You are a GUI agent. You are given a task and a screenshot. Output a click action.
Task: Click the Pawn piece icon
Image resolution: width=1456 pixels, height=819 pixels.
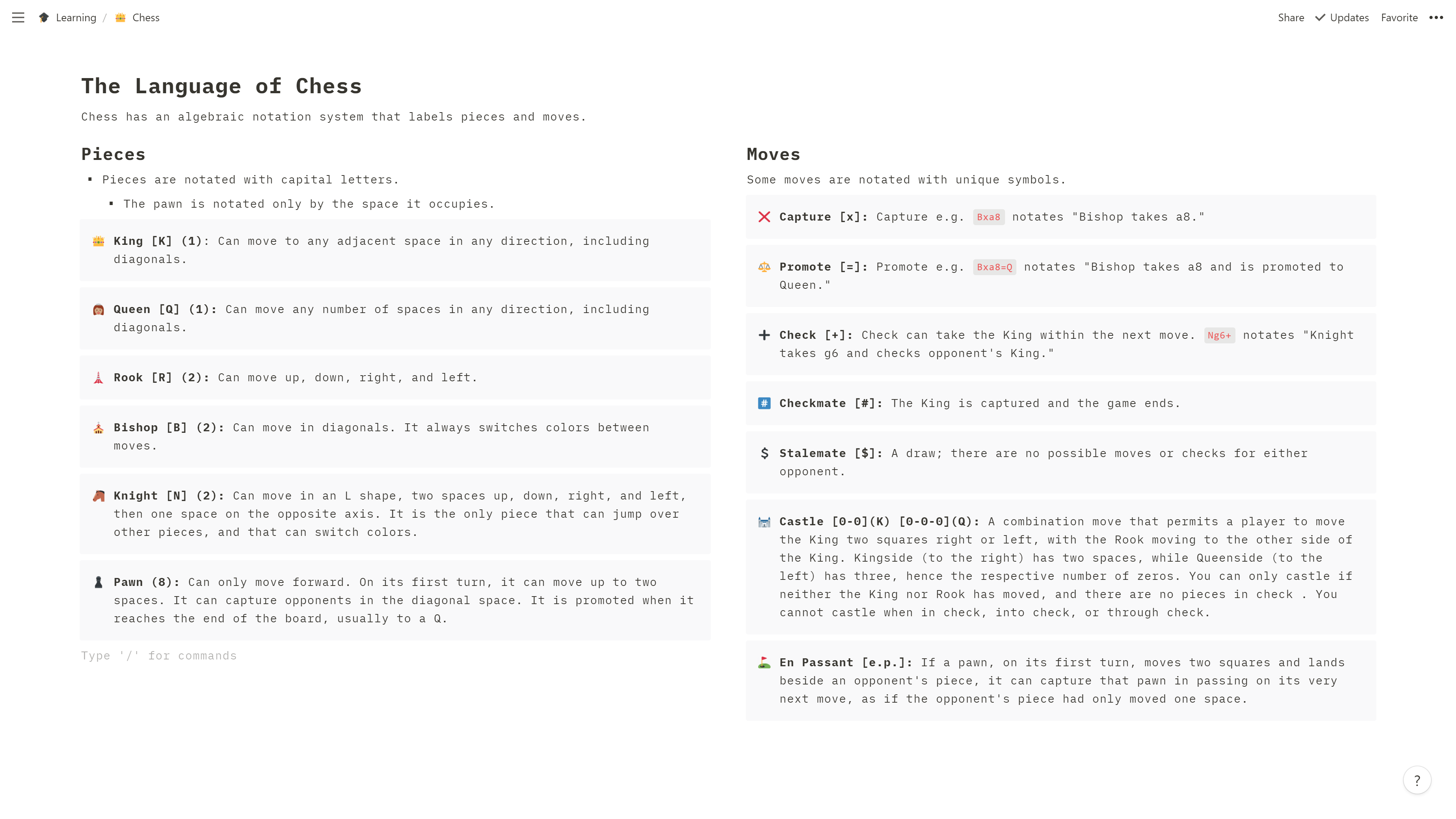pyautogui.click(x=98, y=581)
